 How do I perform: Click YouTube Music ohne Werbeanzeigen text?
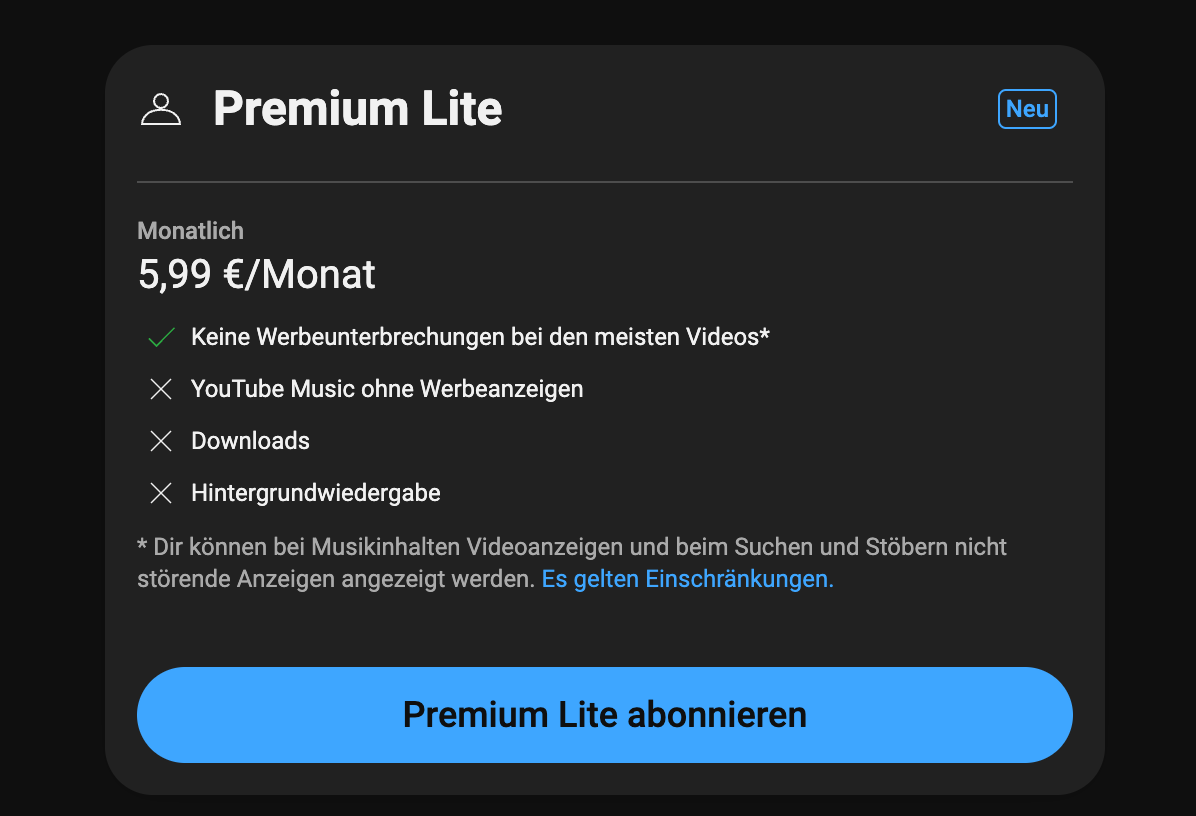pyautogui.click(x=387, y=389)
